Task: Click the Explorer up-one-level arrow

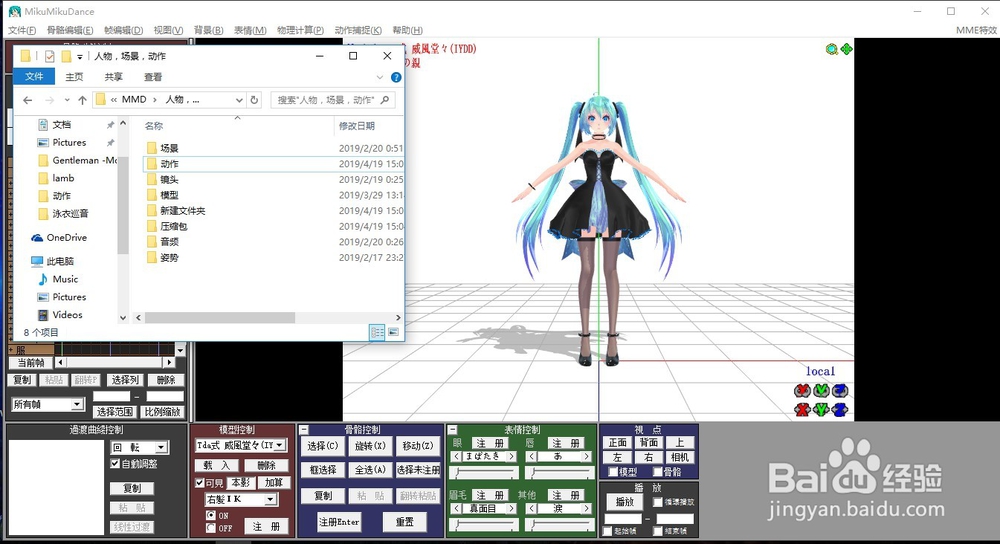Action: (x=82, y=100)
